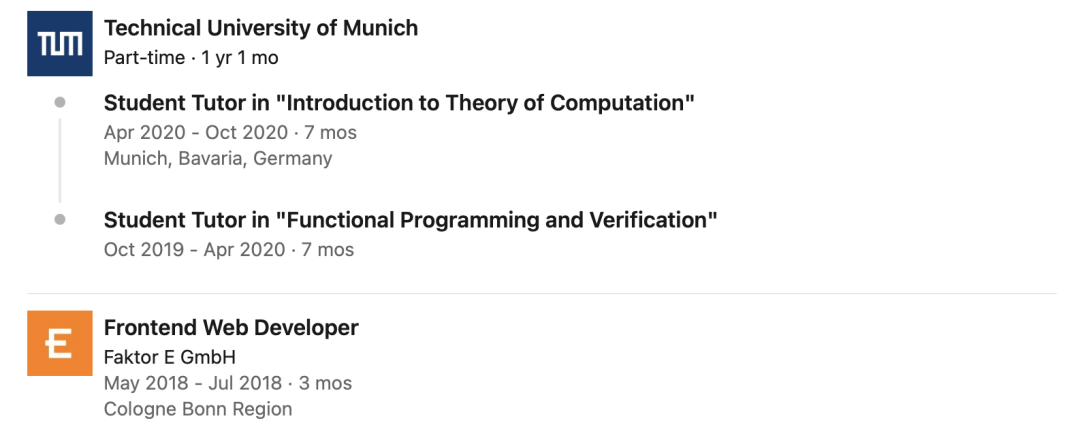Open the blue TUM university logo
This screenshot has width=1080, height=425.
pos(60,43)
